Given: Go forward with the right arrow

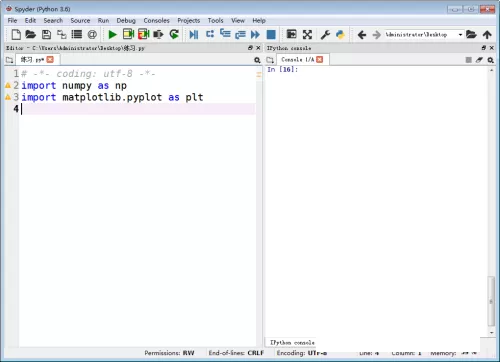Looking at the screenshot, I should [377, 35].
